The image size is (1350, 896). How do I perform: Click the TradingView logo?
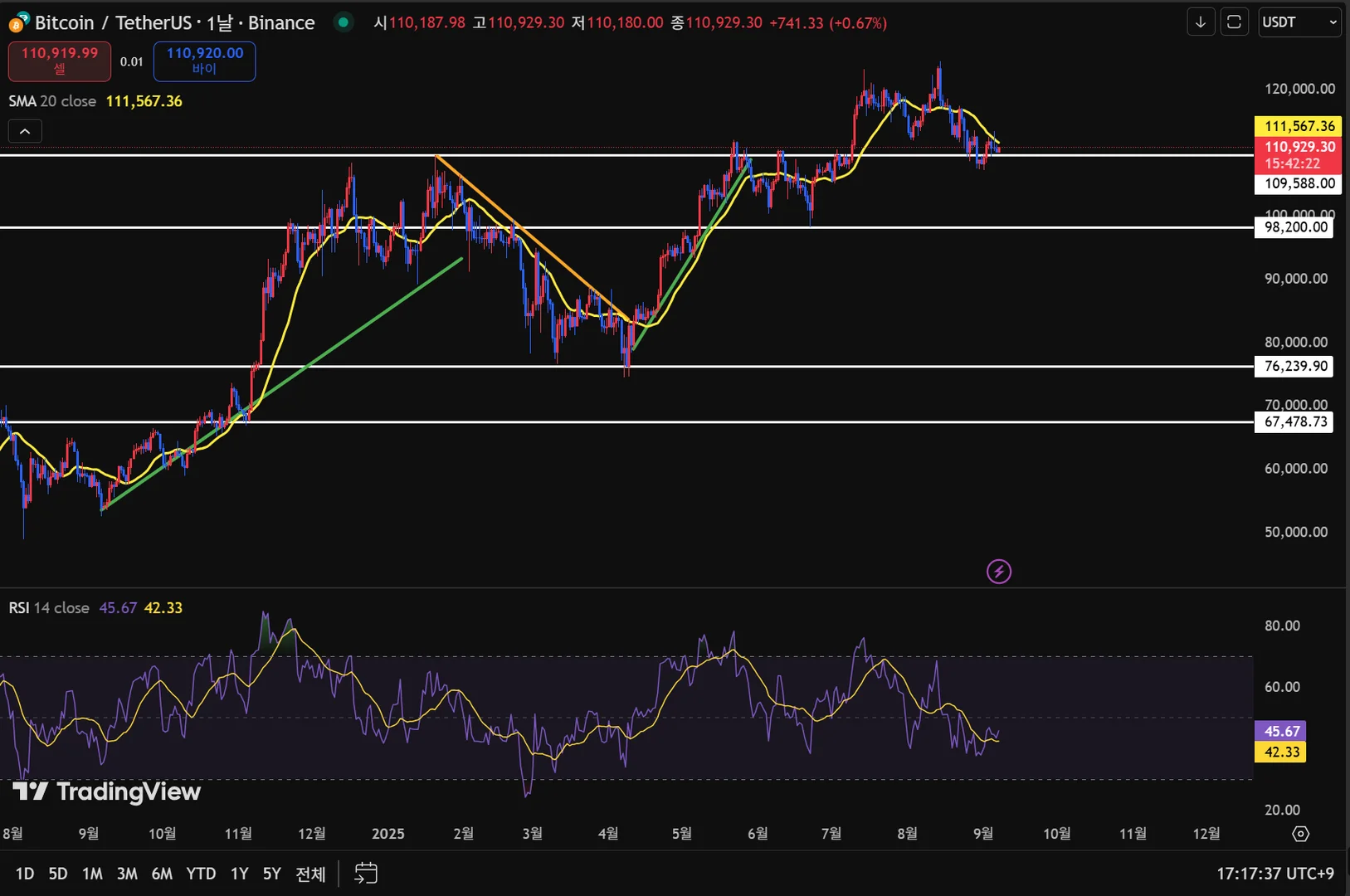(107, 791)
